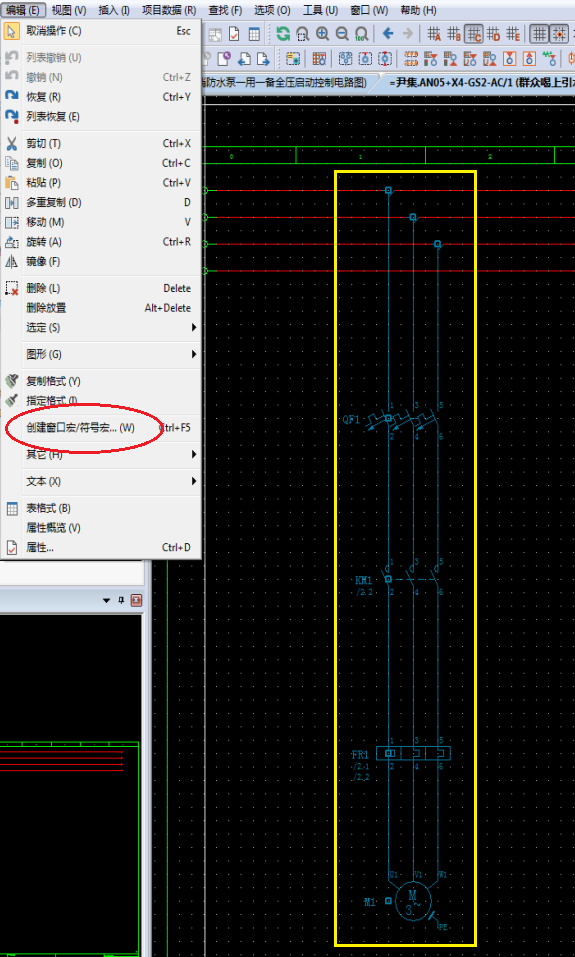Click the previous page icon
This screenshot has height=957, width=575.
click(x=244, y=59)
